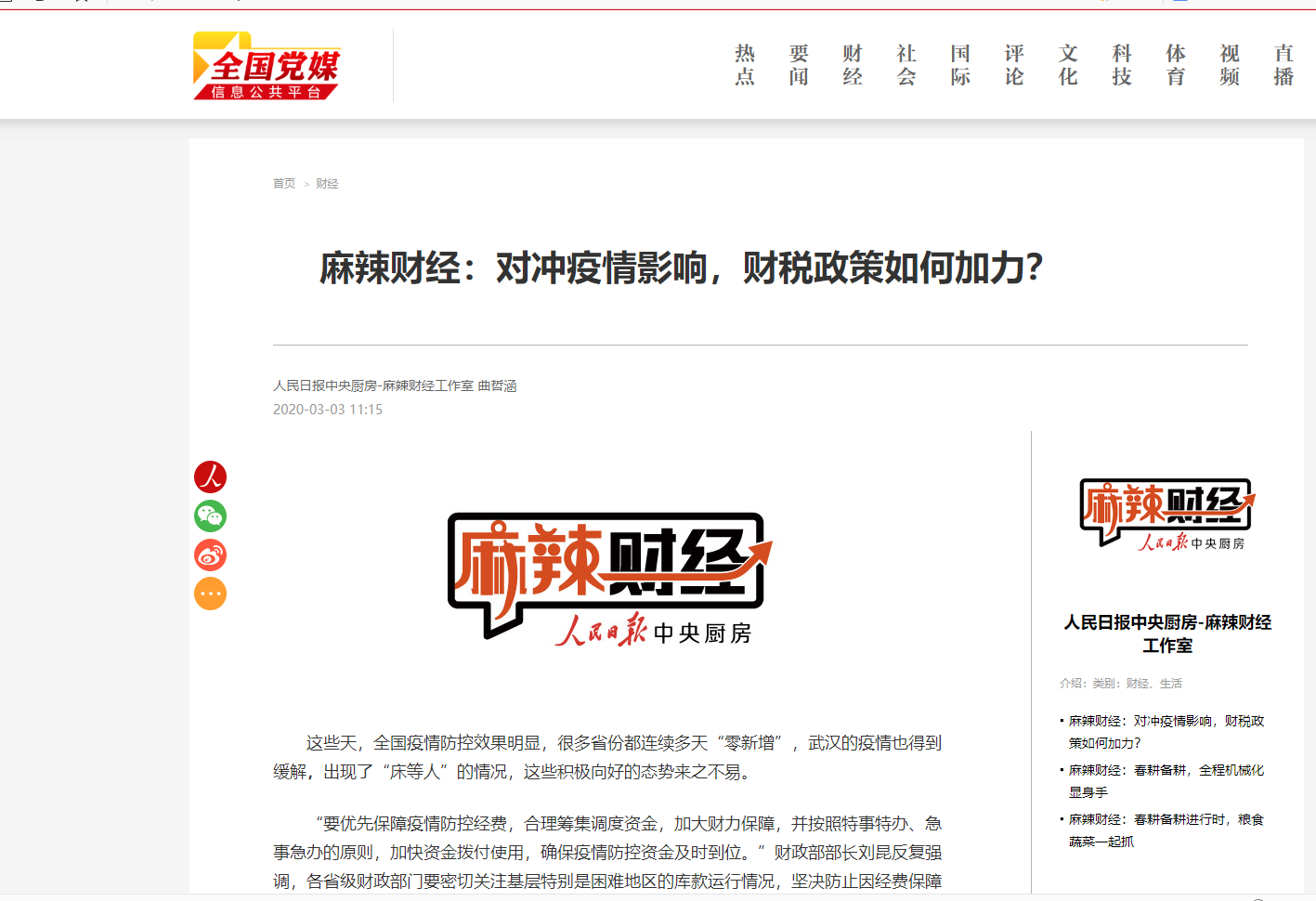
Task: Open 人民日报中央厨房-麻辣财经工作室 sidebar title
Action: pos(1167,633)
